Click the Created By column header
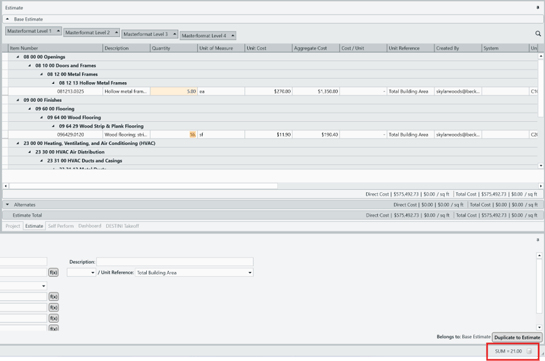The height and width of the screenshot is (361, 545). [458, 48]
